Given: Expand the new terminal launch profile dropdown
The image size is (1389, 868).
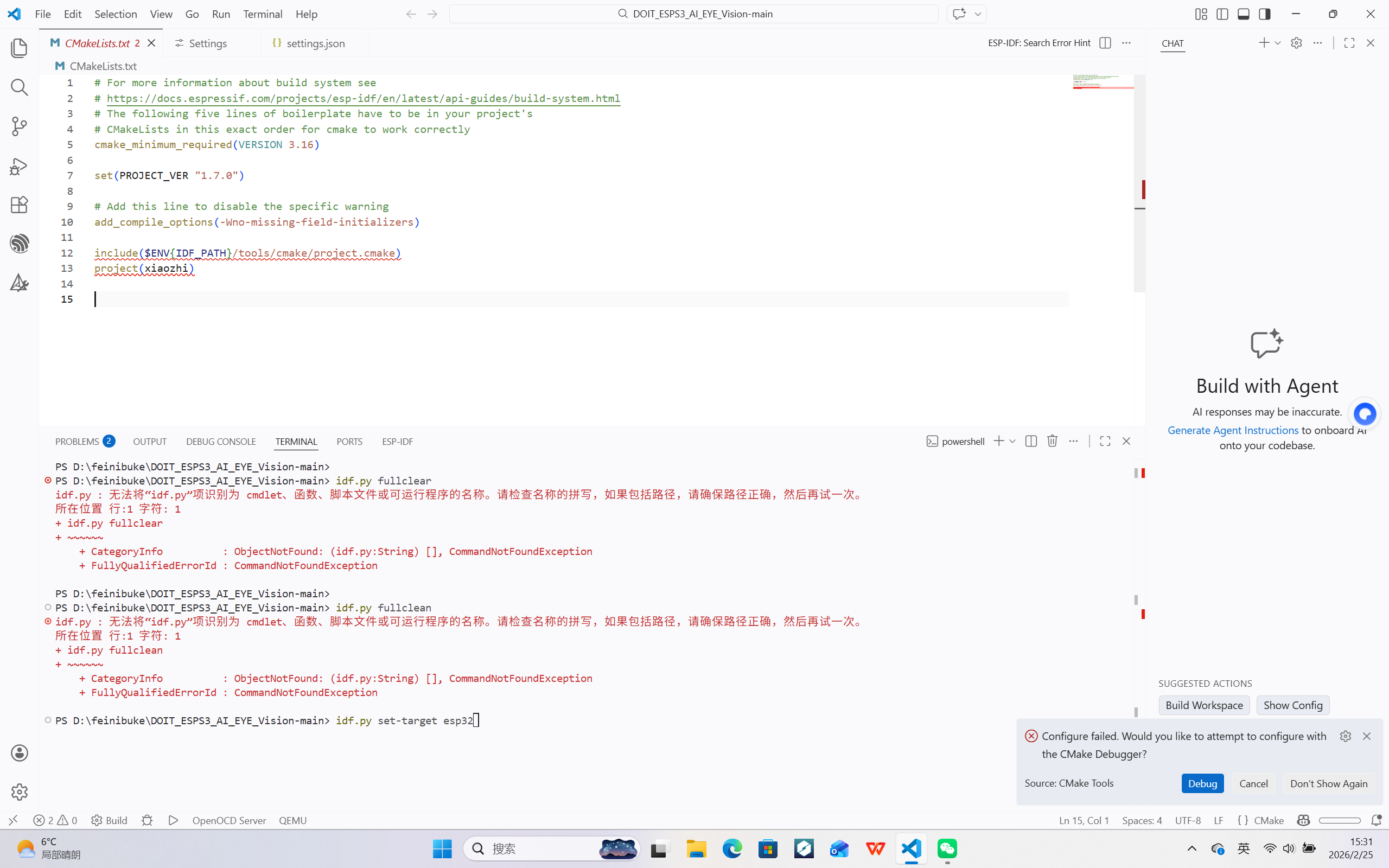Looking at the screenshot, I should (x=1012, y=441).
